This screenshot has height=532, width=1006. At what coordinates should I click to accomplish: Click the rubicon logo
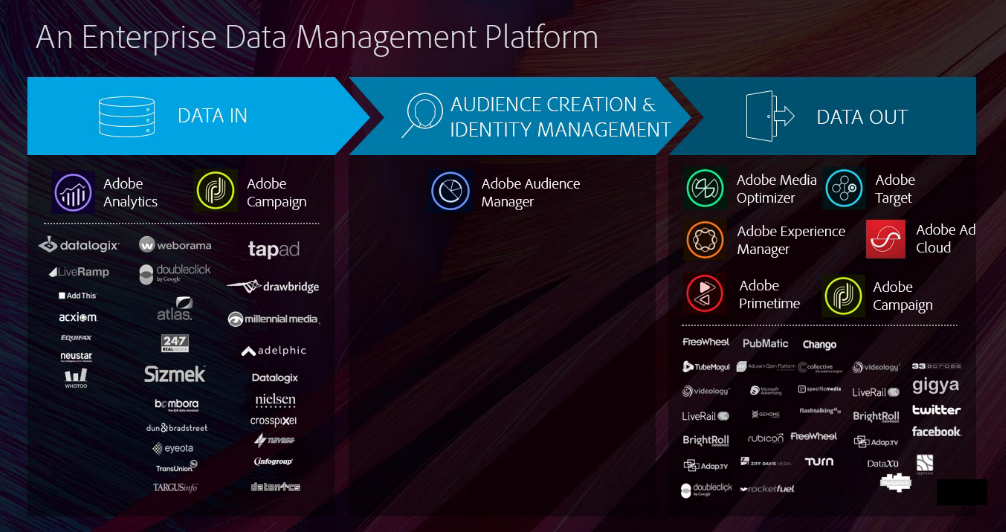point(765,439)
